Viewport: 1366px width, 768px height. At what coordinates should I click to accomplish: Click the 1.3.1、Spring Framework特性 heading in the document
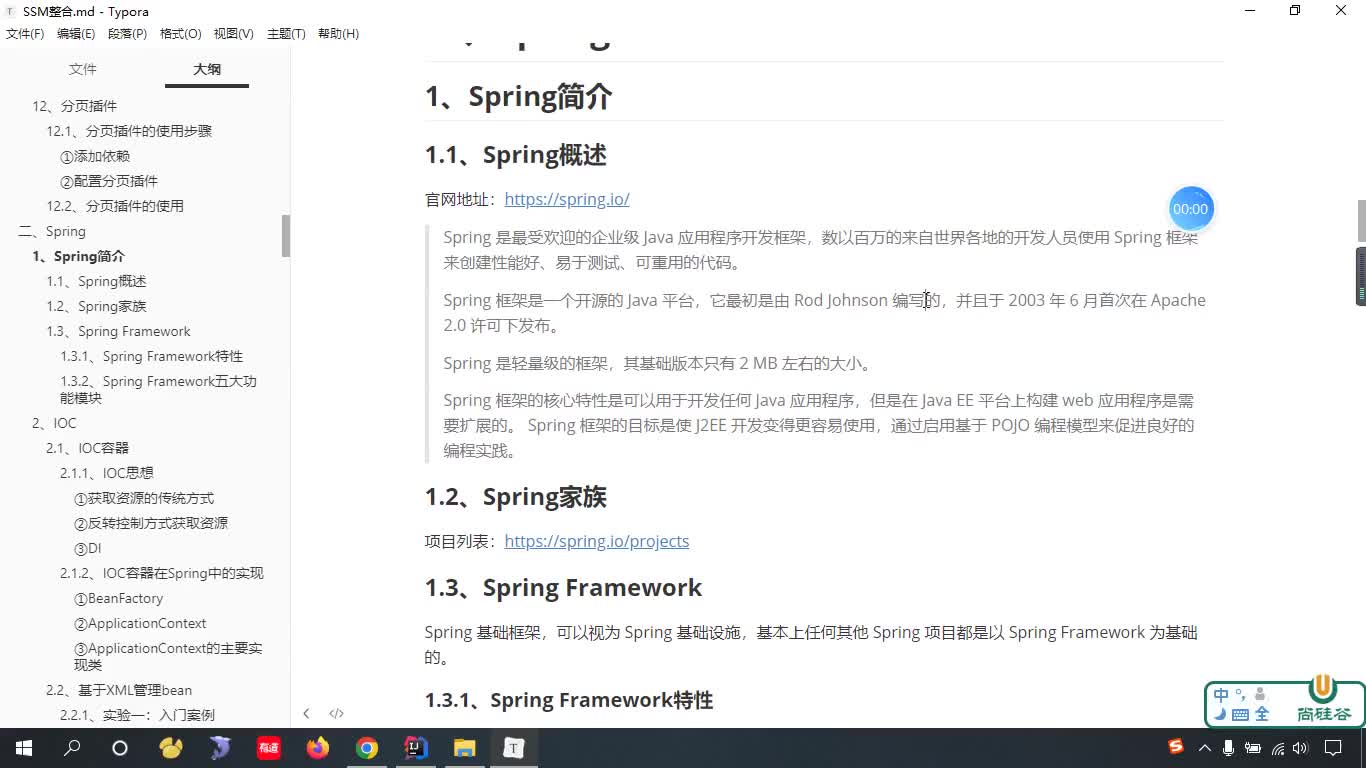tap(568, 700)
